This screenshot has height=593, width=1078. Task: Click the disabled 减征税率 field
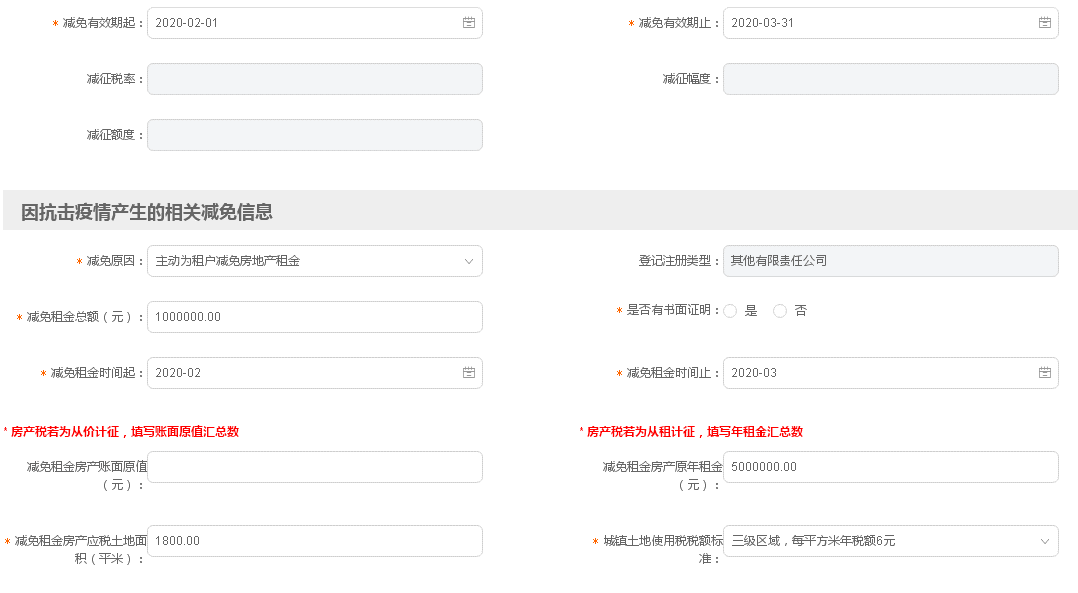click(x=314, y=79)
